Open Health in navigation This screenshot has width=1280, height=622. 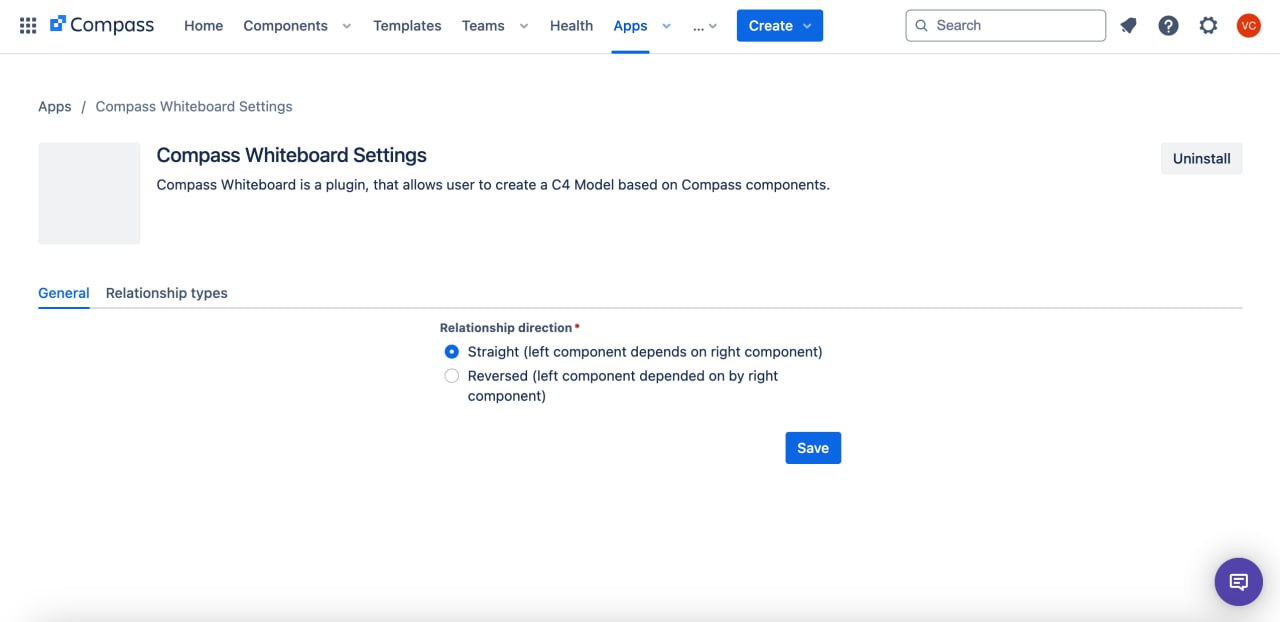[571, 26]
